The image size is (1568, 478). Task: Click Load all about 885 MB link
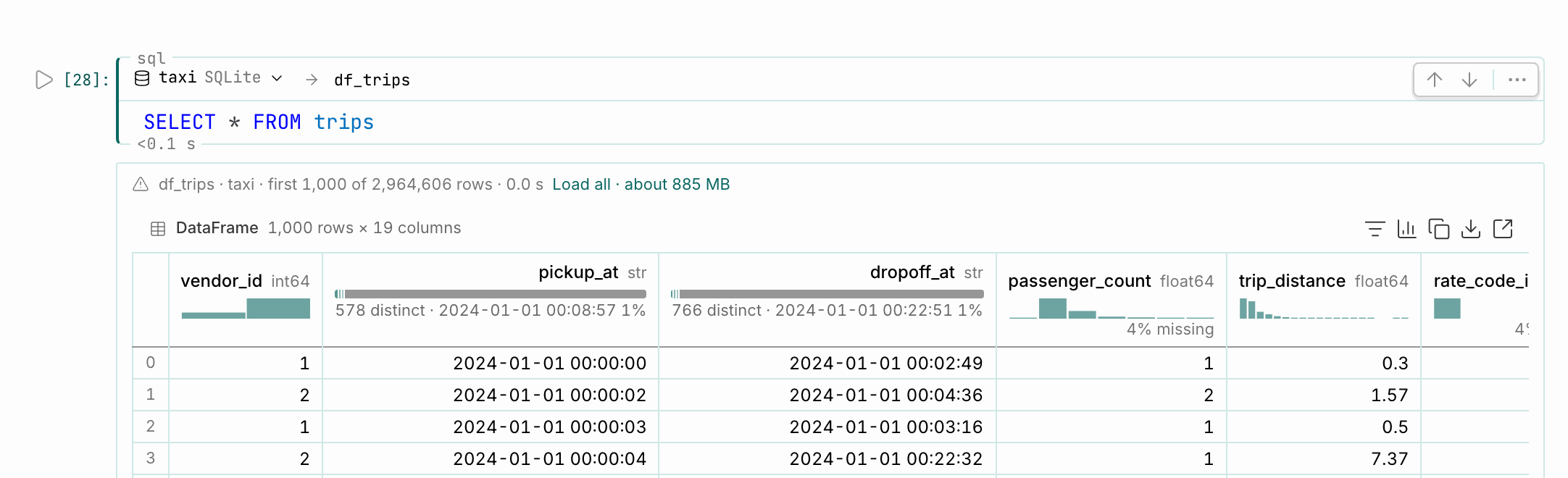(641, 185)
